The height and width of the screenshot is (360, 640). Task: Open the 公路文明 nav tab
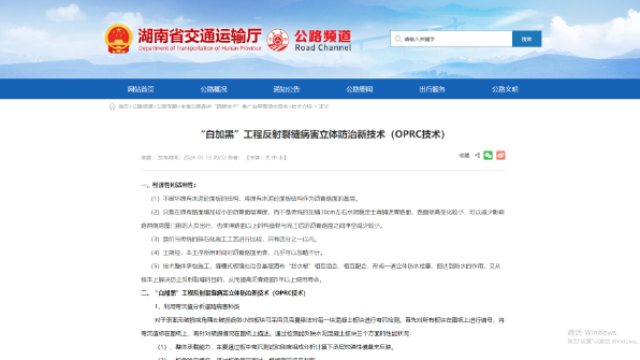pyautogui.click(x=505, y=89)
